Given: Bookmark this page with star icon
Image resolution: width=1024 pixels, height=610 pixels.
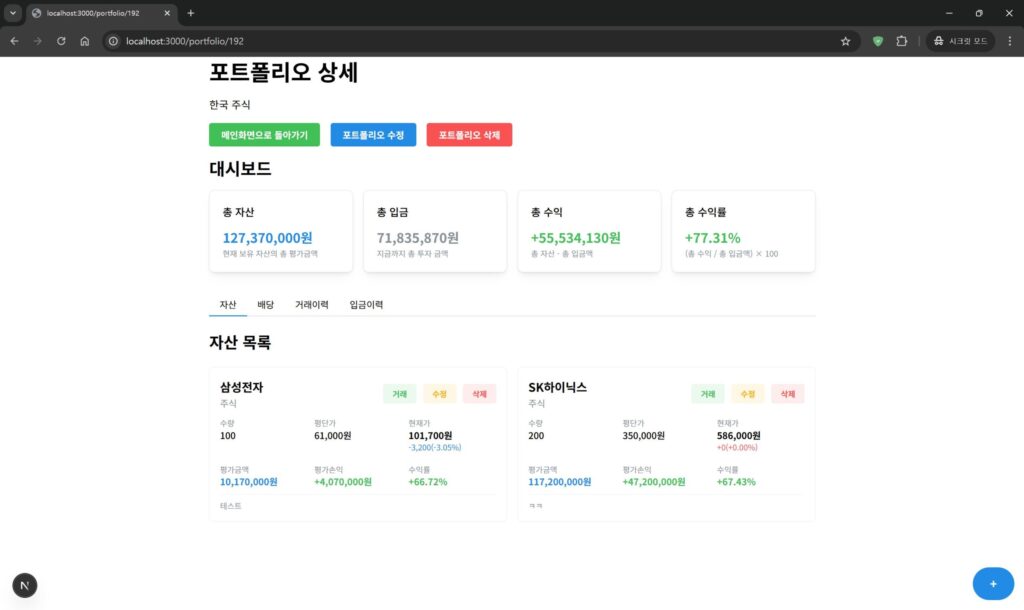Looking at the screenshot, I should coord(845,41).
